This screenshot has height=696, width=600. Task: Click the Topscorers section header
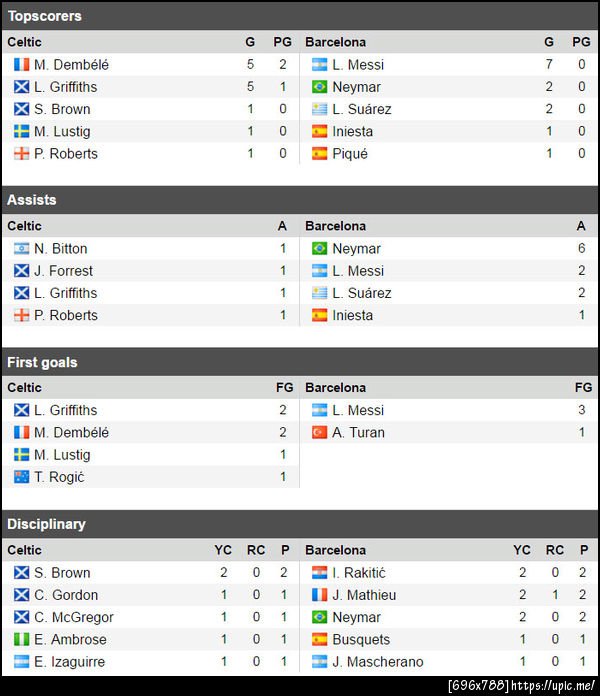[45, 16]
